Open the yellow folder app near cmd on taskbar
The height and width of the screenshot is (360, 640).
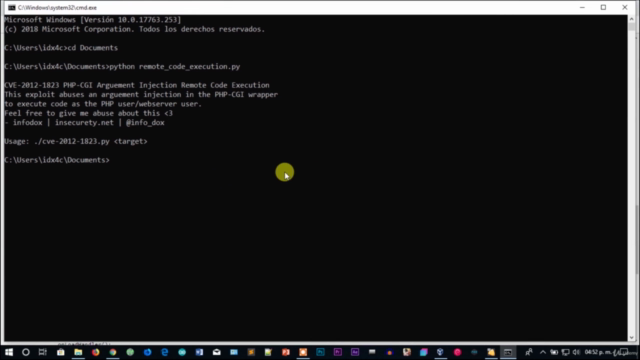pos(491,352)
